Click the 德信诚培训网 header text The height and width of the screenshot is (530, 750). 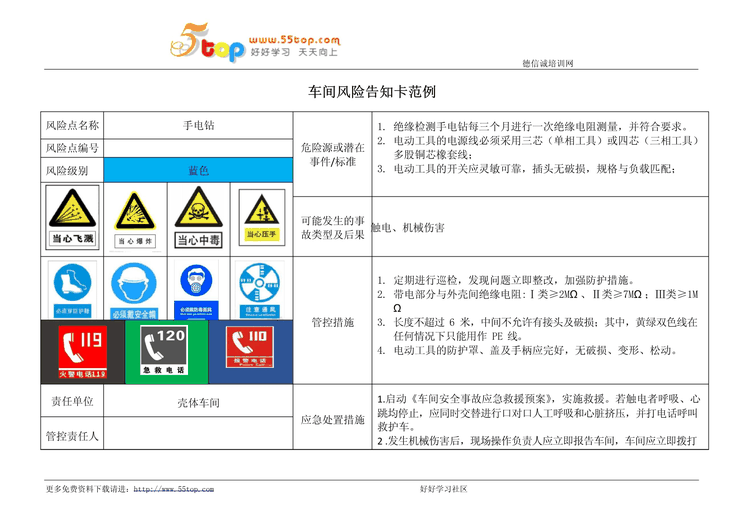[548, 63]
